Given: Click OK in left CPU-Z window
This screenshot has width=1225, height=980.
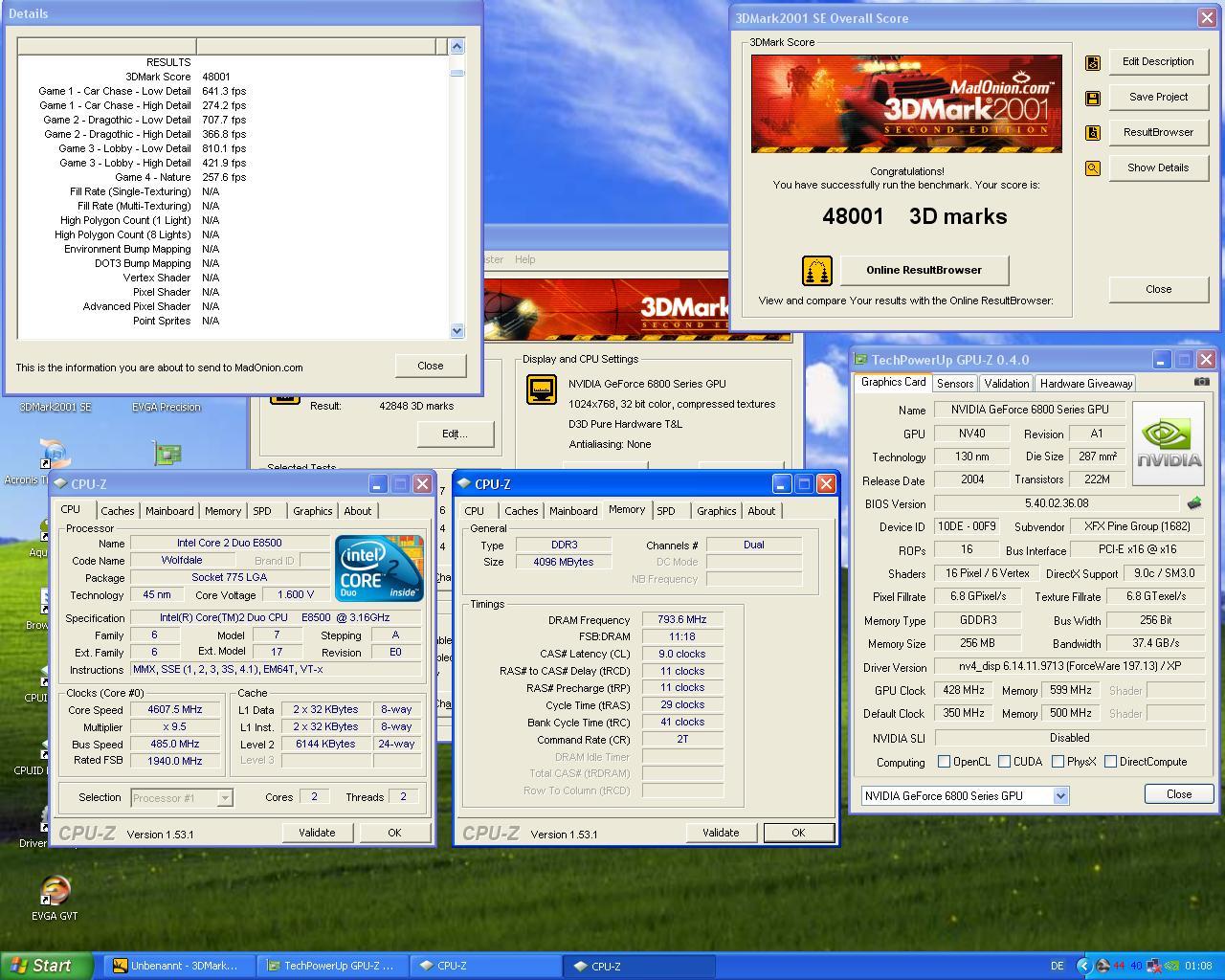Looking at the screenshot, I should [394, 833].
